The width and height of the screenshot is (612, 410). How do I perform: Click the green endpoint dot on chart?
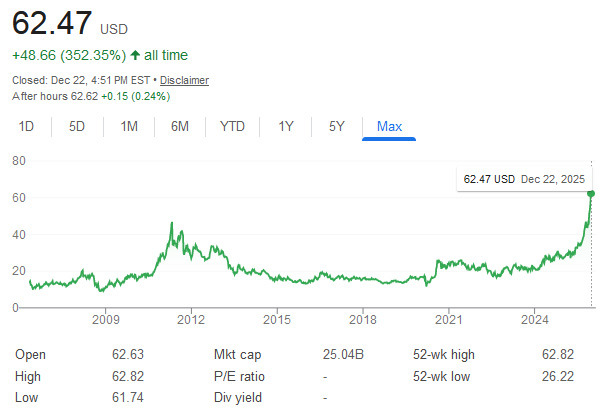pos(591,193)
